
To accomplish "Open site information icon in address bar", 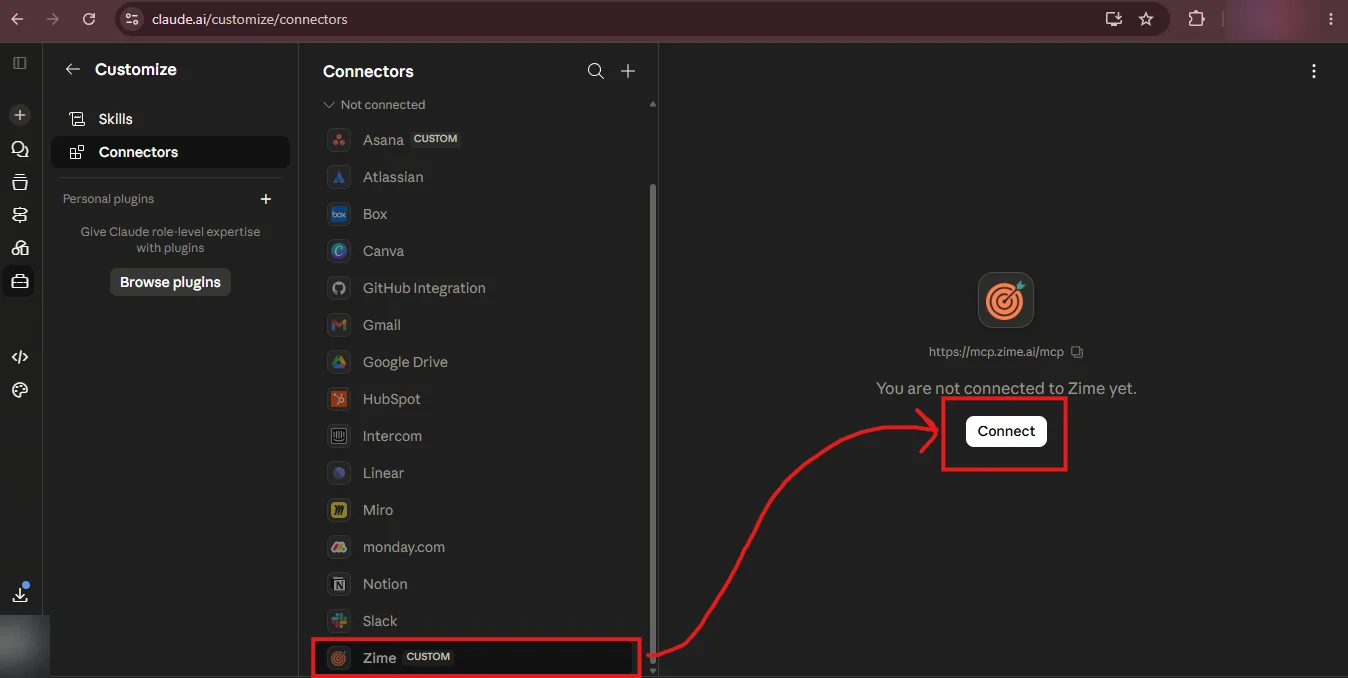I will [132, 19].
